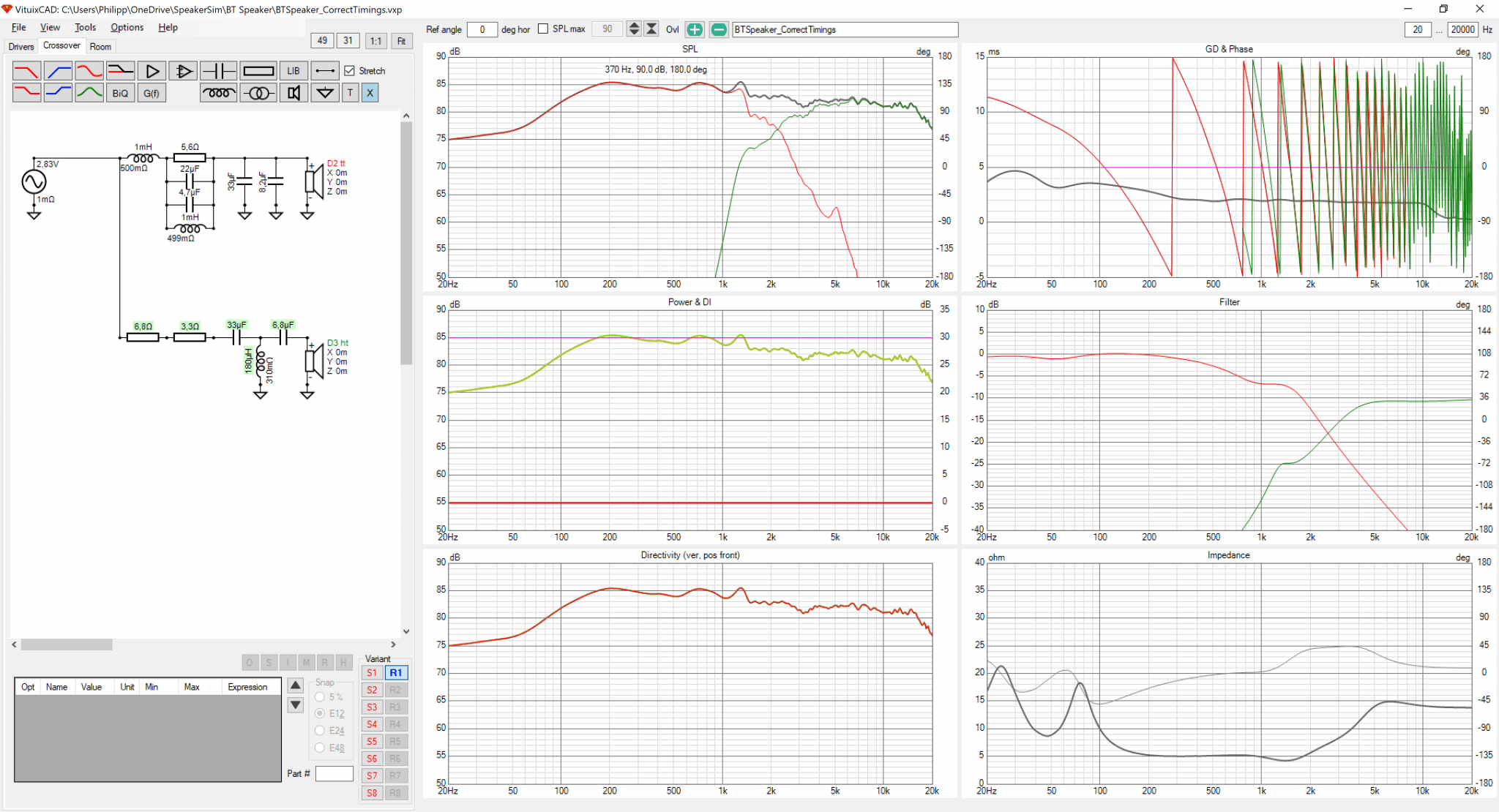Add an inductor coil component
1499x812 pixels.
218,93
